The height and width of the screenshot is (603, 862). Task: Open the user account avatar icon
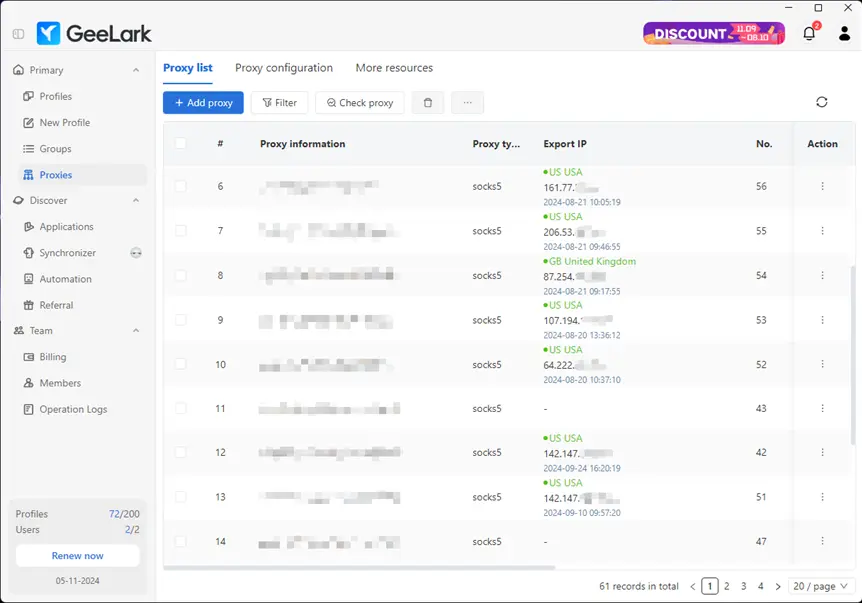[x=844, y=34]
